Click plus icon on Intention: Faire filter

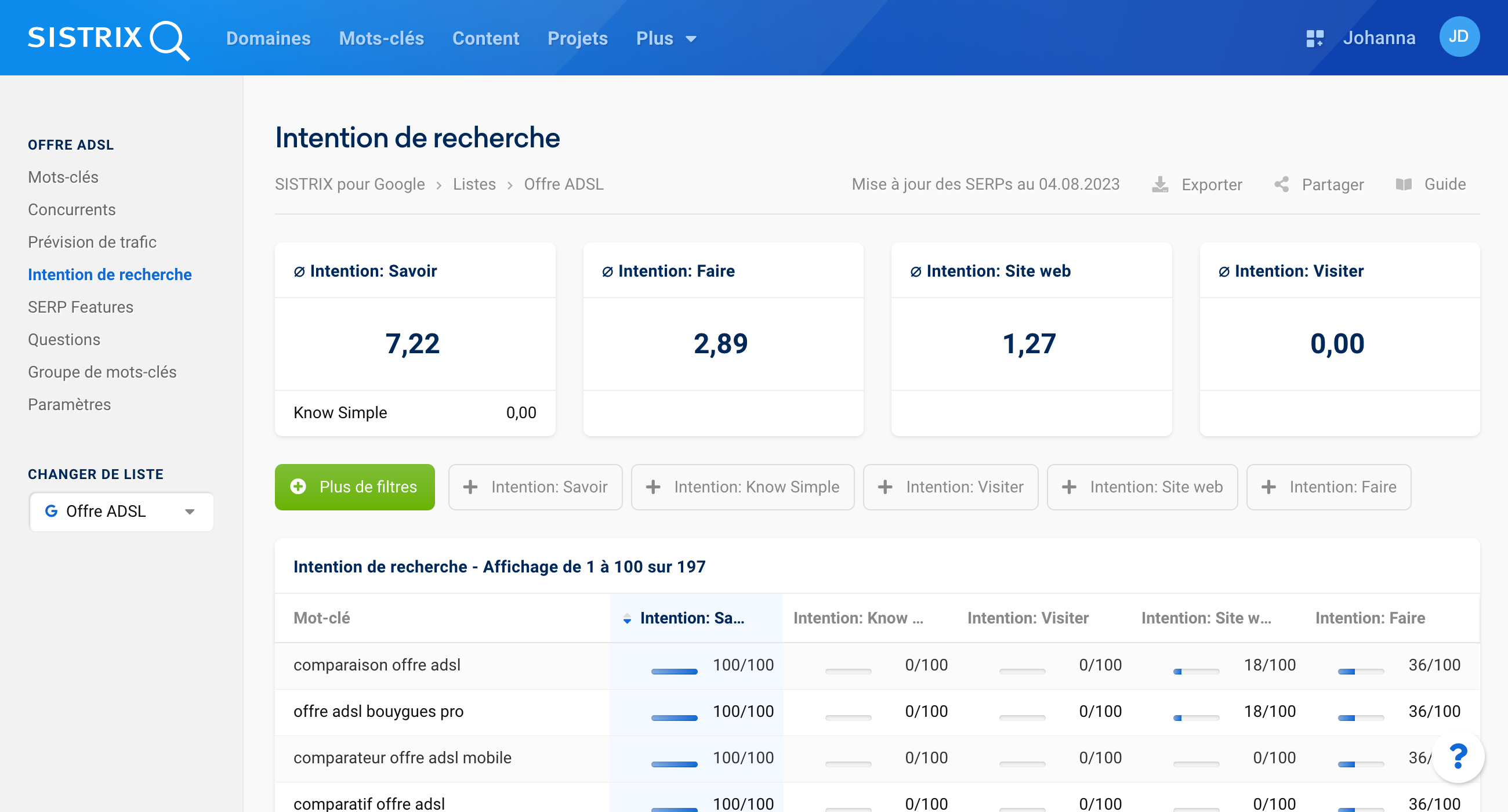tap(1268, 487)
